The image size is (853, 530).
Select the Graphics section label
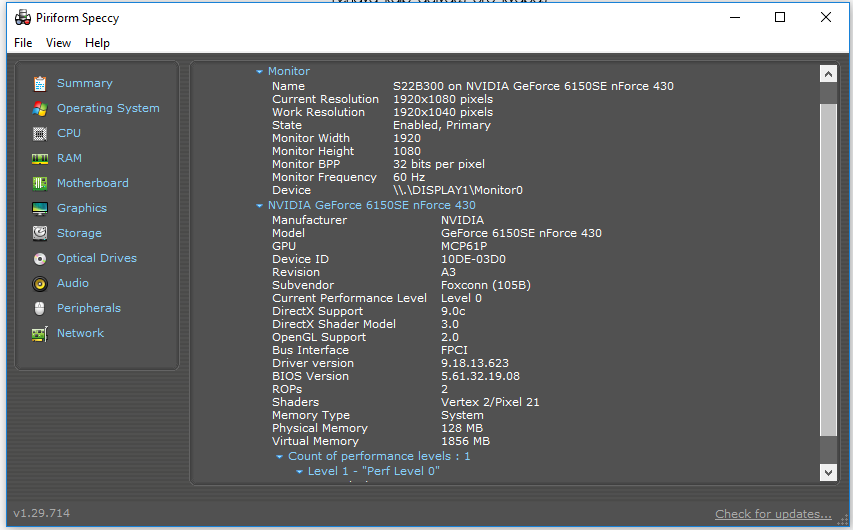(82, 208)
